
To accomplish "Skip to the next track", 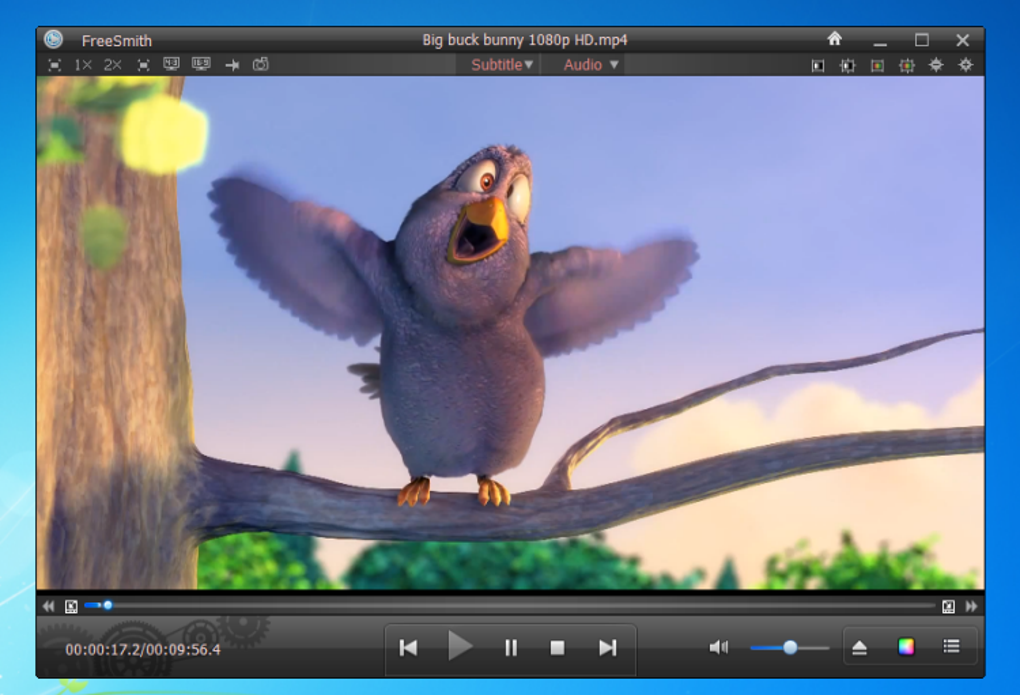I will pyautogui.click(x=608, y=647).
